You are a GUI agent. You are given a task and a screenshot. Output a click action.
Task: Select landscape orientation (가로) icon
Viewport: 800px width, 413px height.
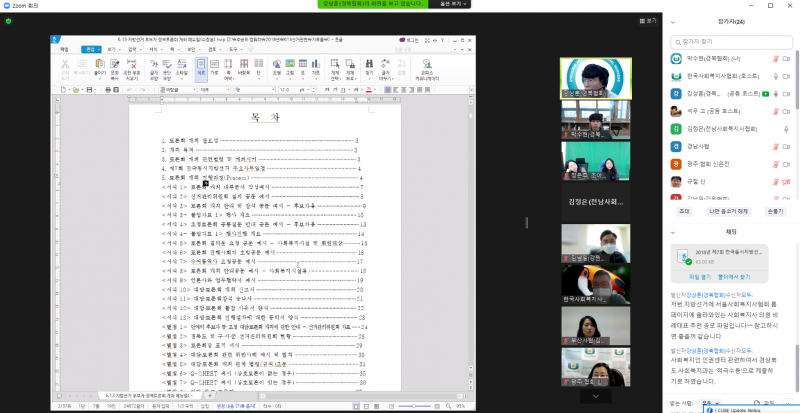tap(214, 64)
